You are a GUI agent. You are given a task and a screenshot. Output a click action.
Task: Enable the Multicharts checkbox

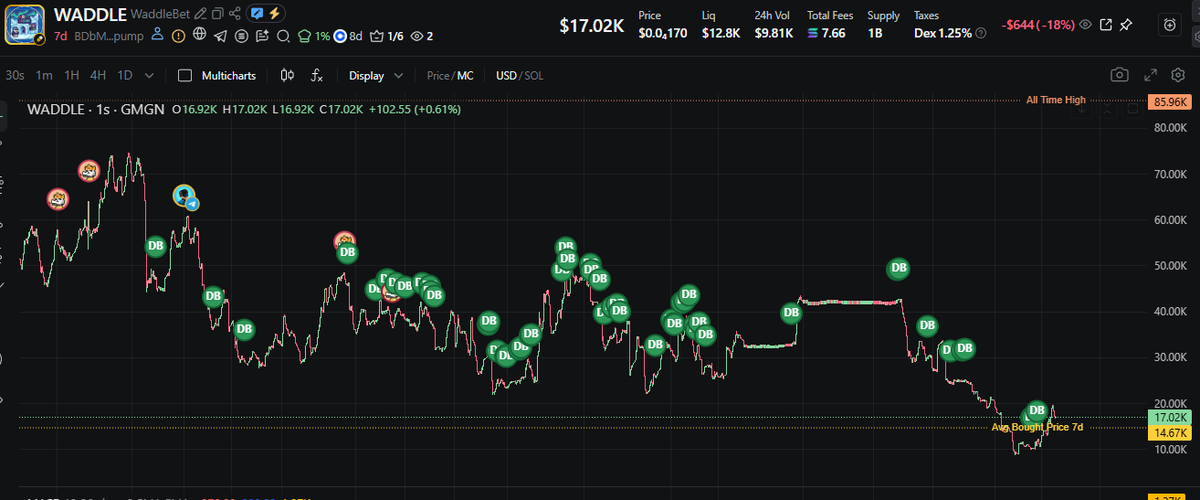click(x=184, y=75)
